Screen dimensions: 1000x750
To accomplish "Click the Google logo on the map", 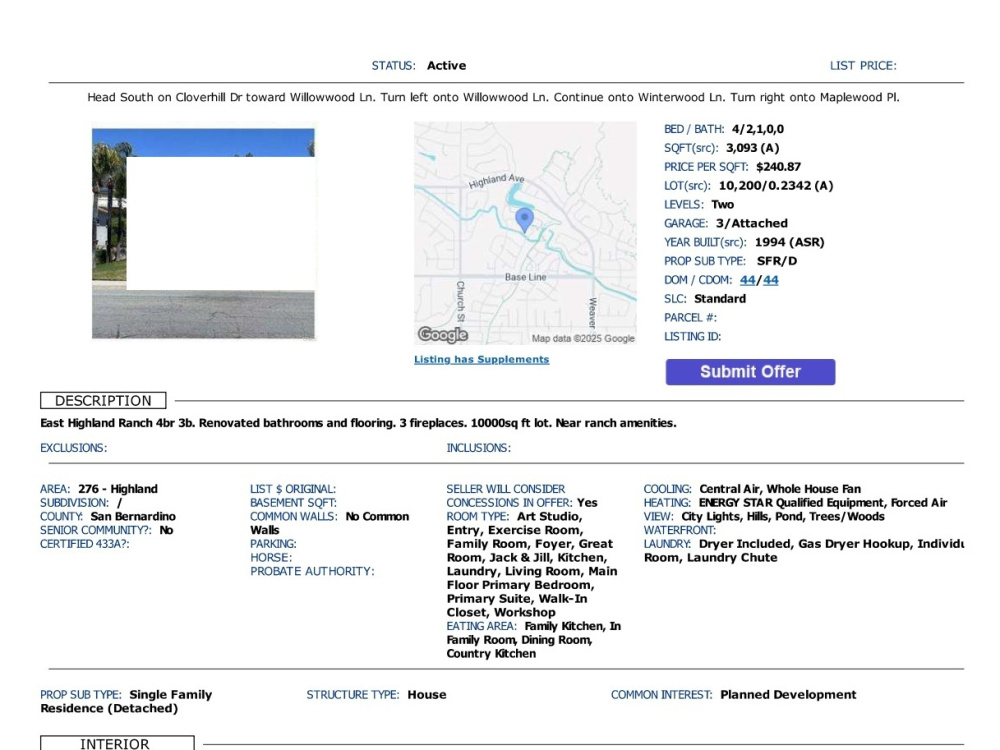I will (x=443, y=334).
